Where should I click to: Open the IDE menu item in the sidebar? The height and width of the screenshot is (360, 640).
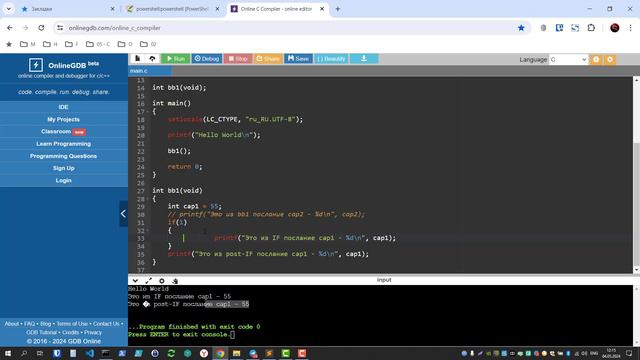click(x=64, y=107)
